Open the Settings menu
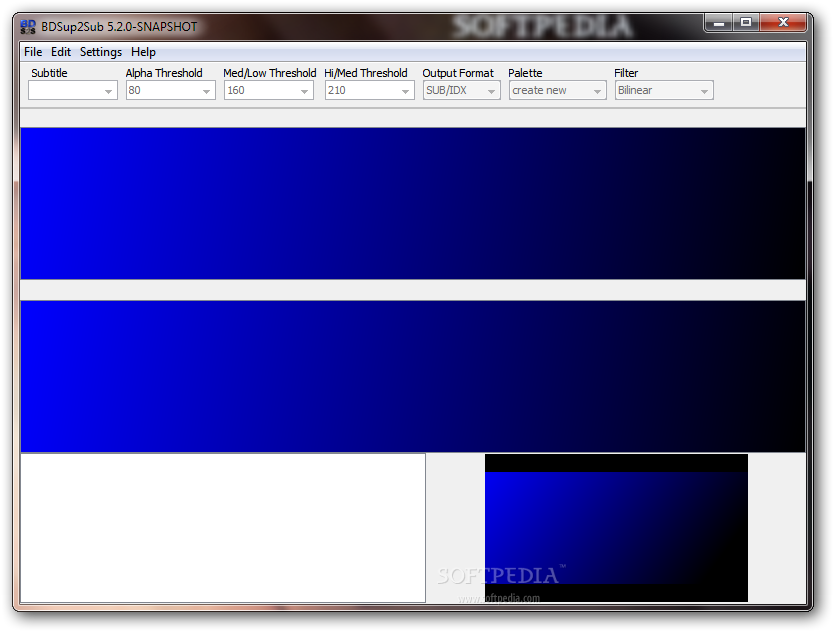 101,52
